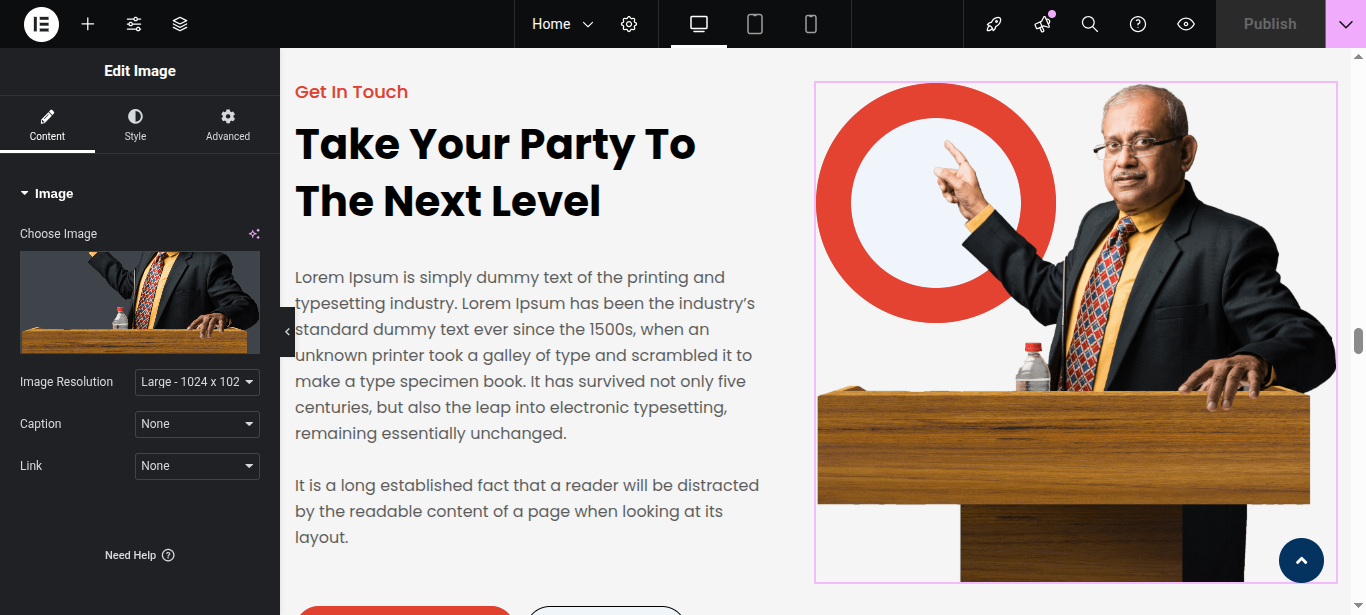This screenshot has width=1366, height=615.
Task: Open the Finder search icon
Action: [x=1090, y=24]
